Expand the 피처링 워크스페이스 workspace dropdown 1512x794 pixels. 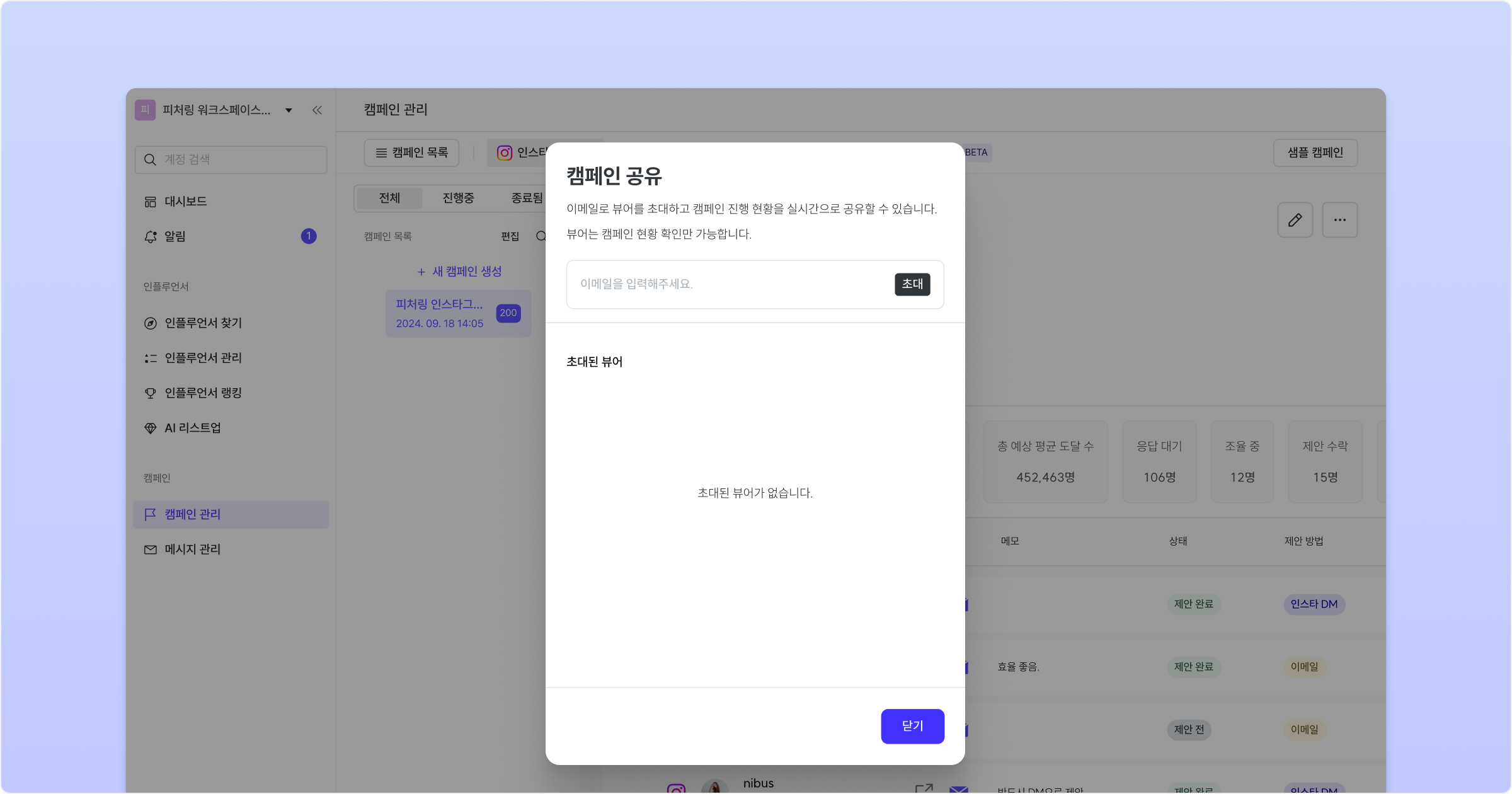pos(289,110)
